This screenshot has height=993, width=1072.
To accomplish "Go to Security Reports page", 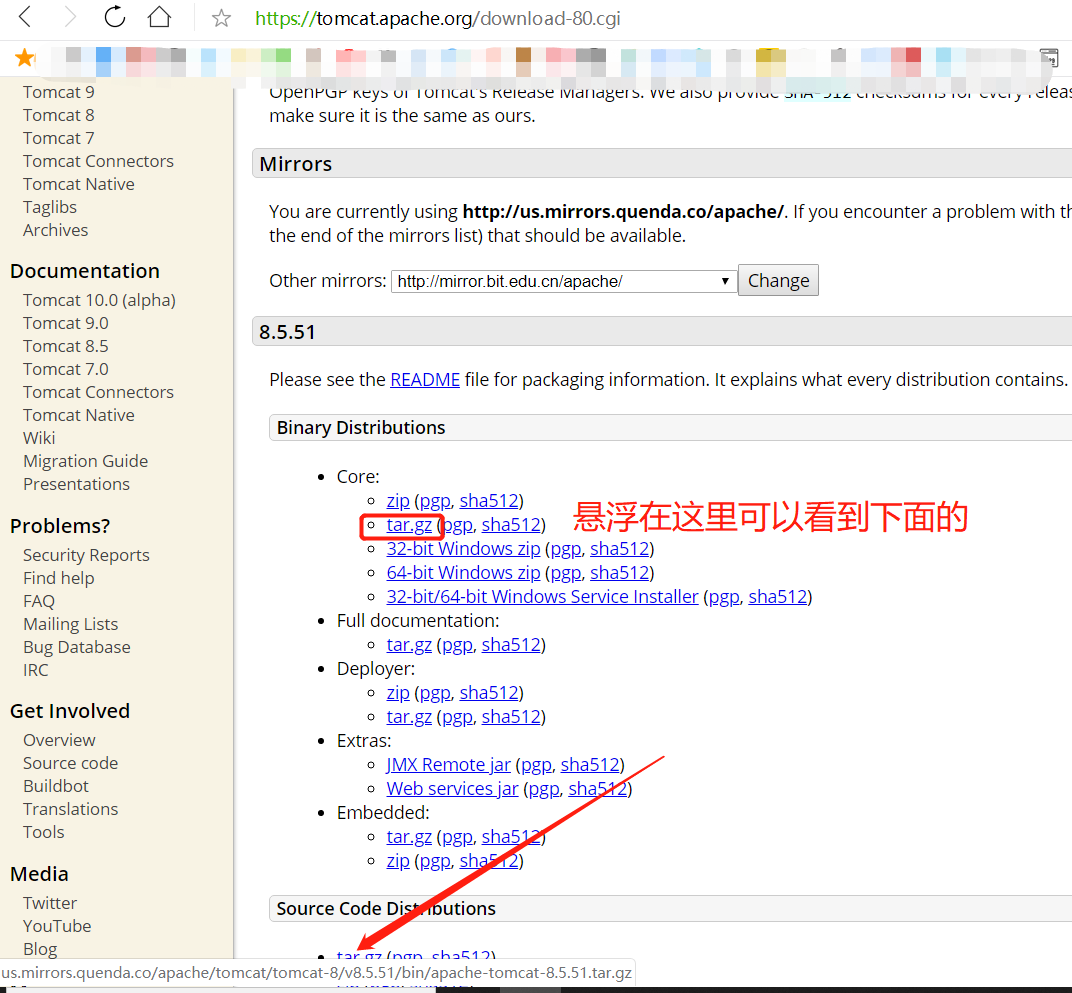I will coord(86,555).
